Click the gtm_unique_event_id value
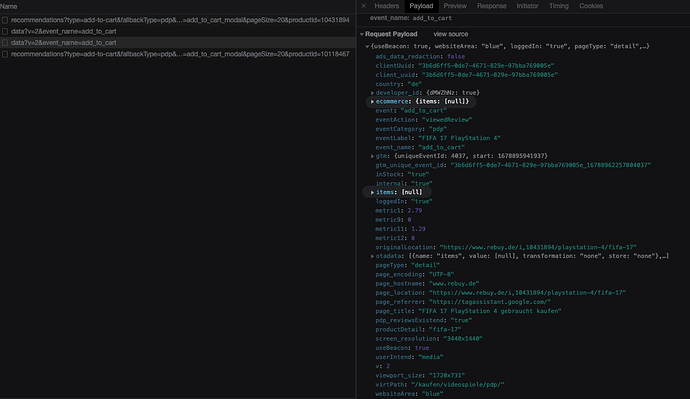Screen dimensions: 690x399 tap(551, 165)
